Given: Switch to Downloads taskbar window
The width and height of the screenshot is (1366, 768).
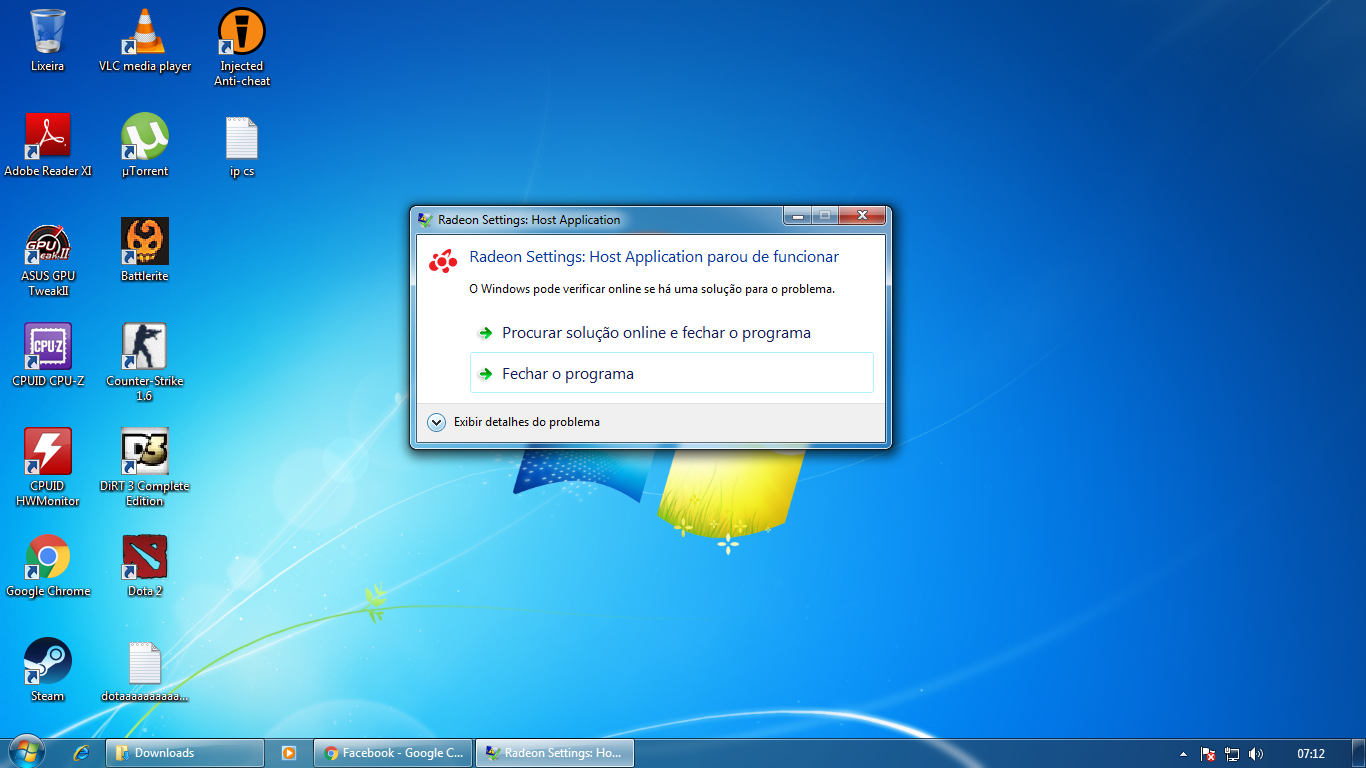Looking at the screenshot, I should (x=185, y=753).
